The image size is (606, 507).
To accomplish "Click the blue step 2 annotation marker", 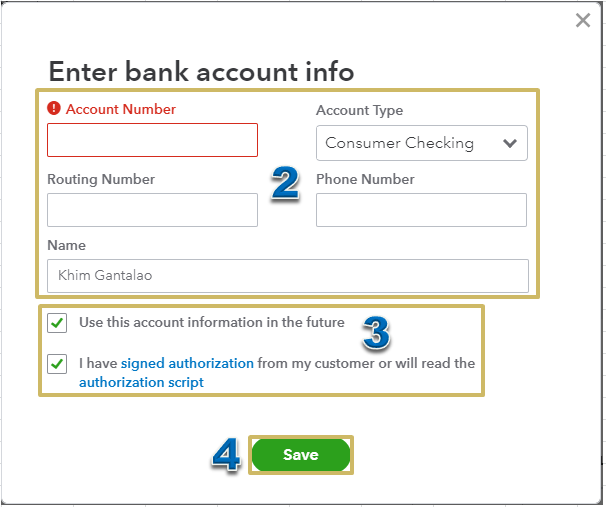I will [286, 183].
